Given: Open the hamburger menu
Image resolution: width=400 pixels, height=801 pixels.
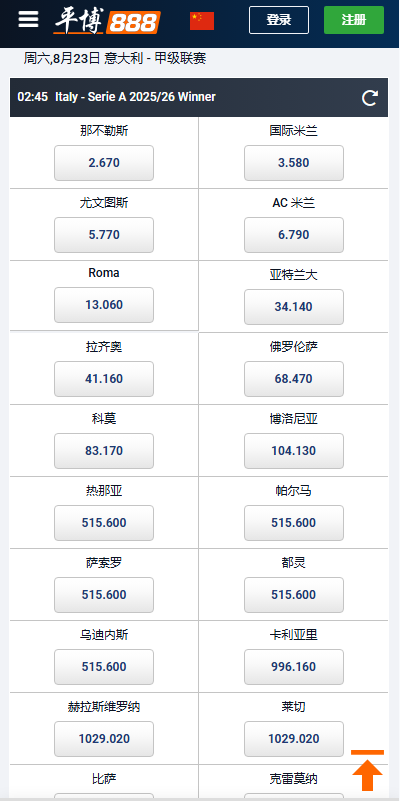Looking at the screenshot, I should [28, 19].
